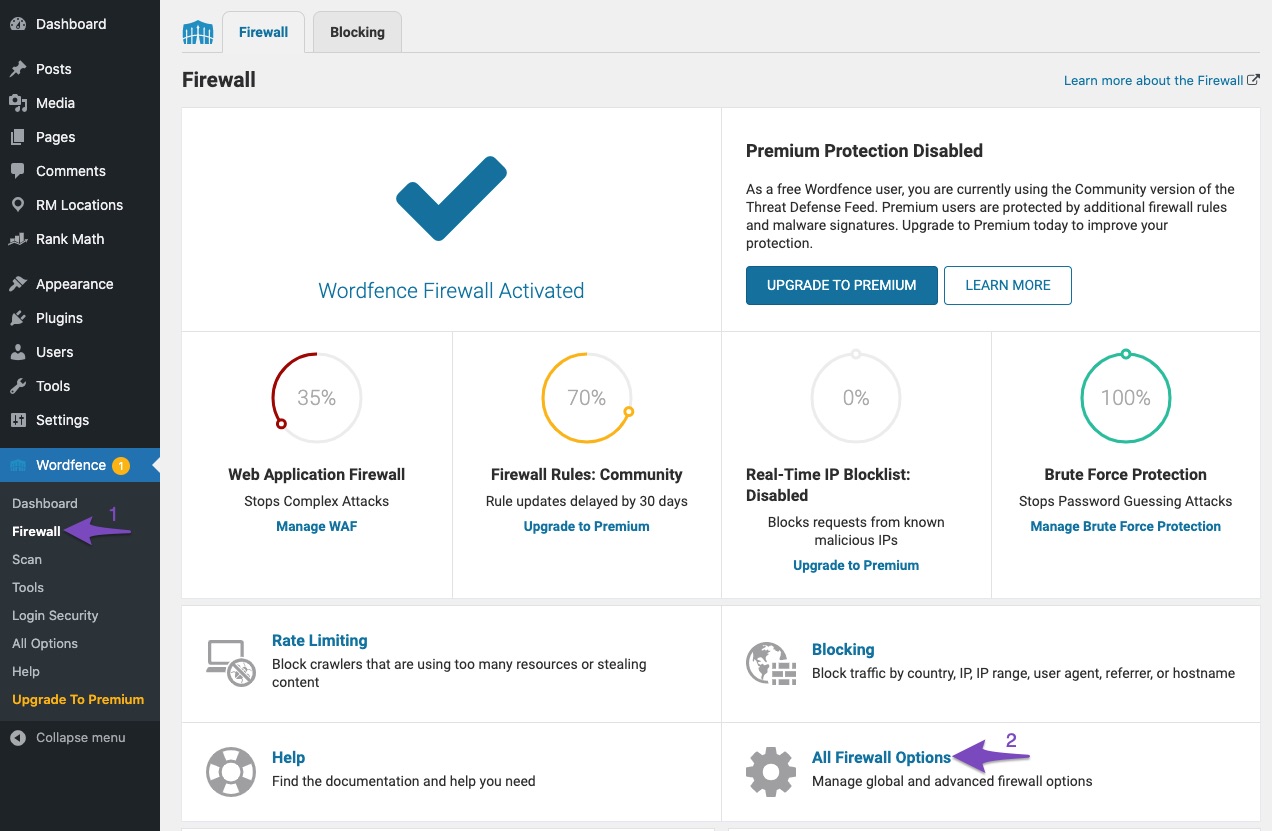Open Rank Math in the sidebar menu
The height and width of the screenshot is (831, 1272).
(x=80, y=239)
